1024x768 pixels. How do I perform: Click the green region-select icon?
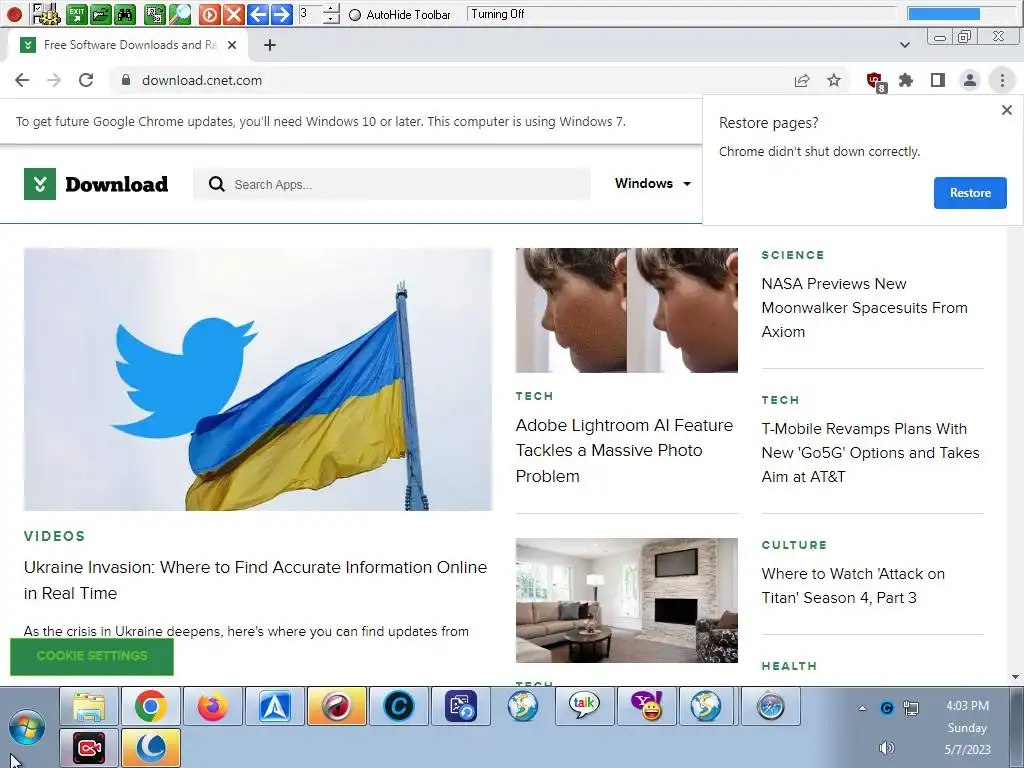(155, 14)
